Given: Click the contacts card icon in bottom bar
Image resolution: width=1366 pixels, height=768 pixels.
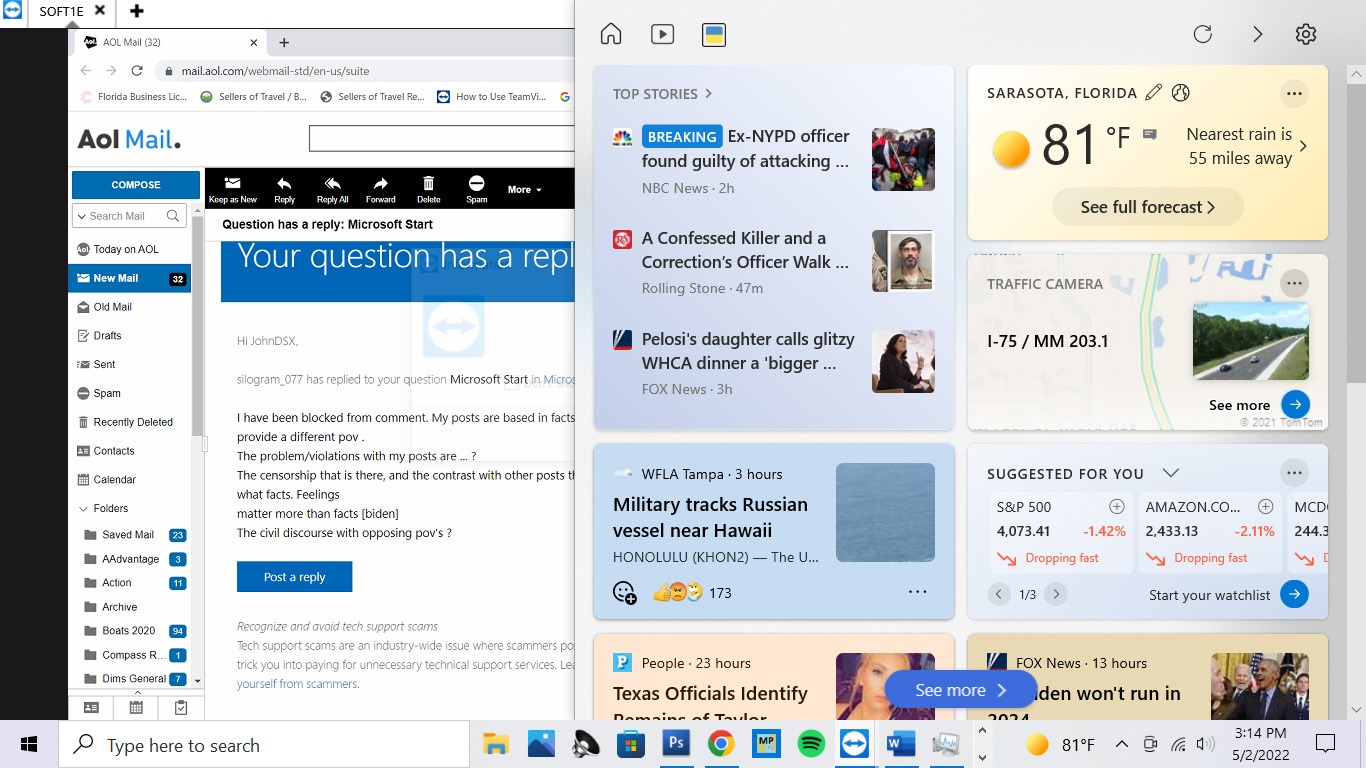Looking at the screenshot, I should [x=91, y=707].
